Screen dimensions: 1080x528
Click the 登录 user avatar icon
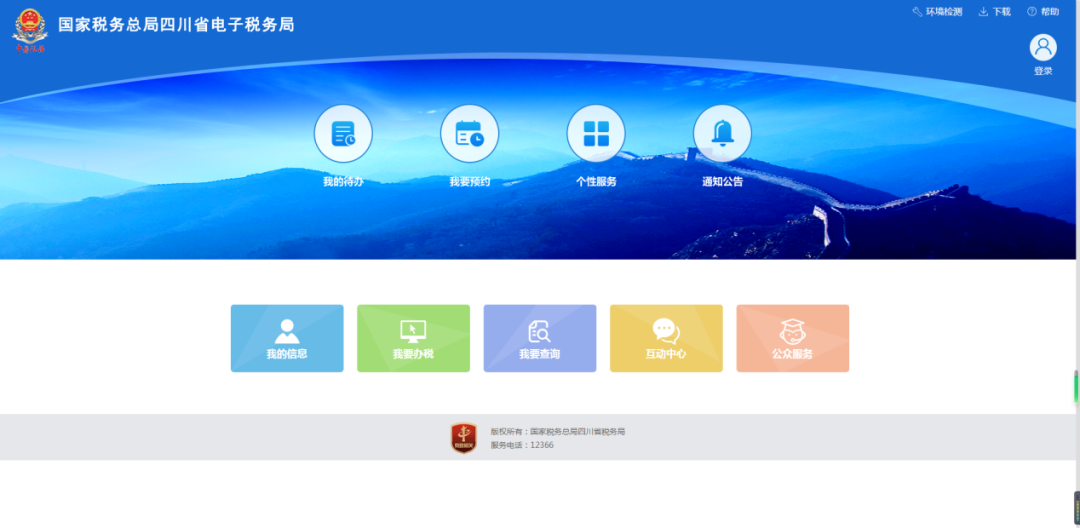(1043, 48)
